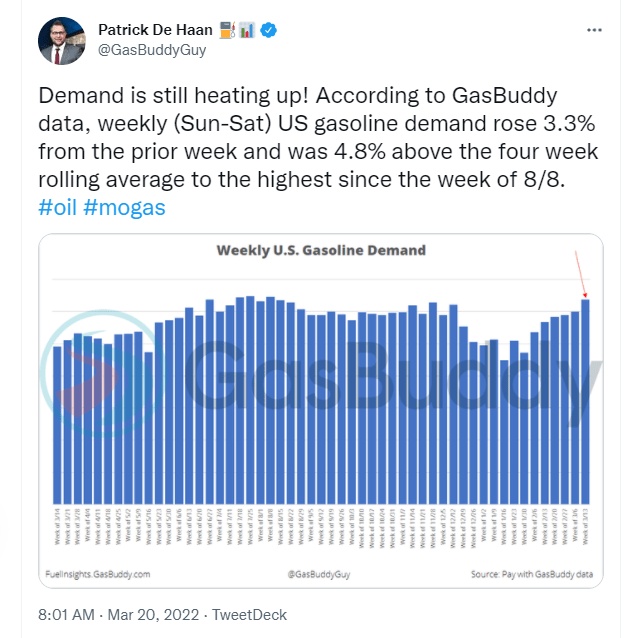Open the Patrick De Haan display name
This screenshot has height=638, width=637.
[153, 30]
